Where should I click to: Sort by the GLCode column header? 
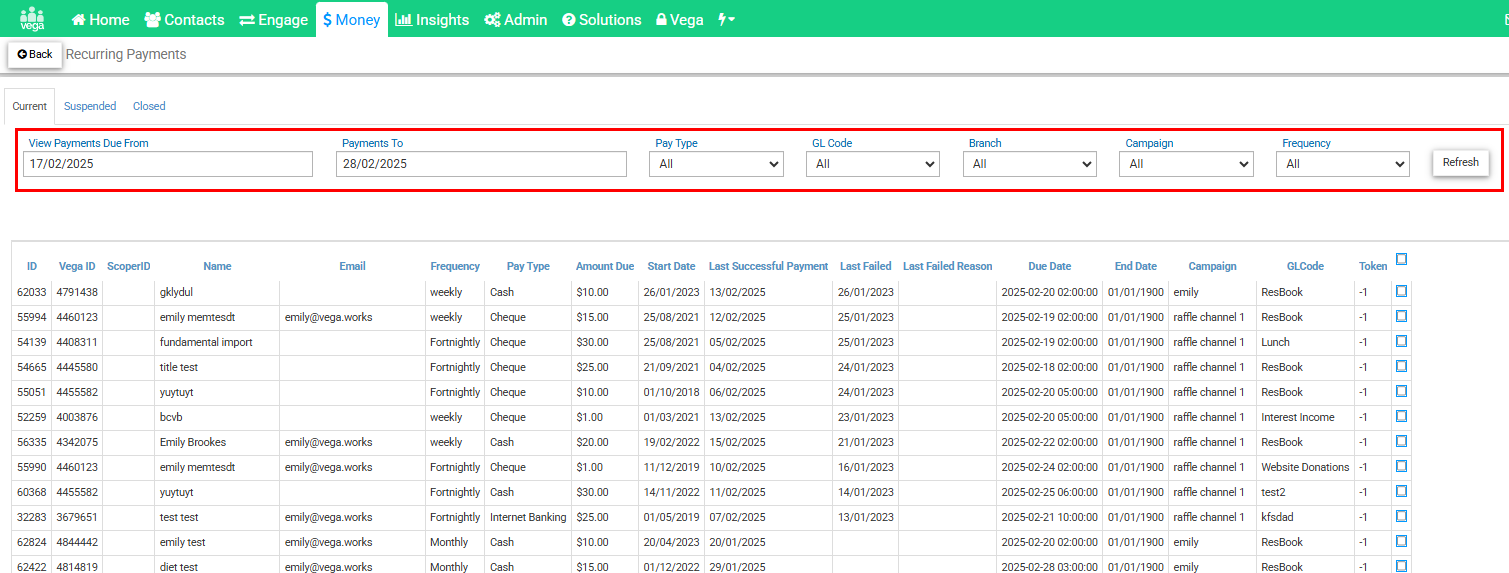[1305, 266]
